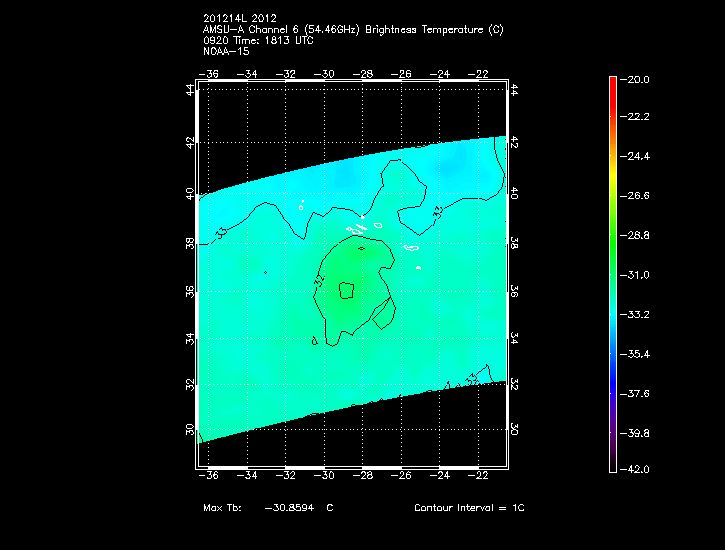This screenshot has height=550, width=725.
Task: Click the latitude 36 label on the right axis
Action: point(515,291)
